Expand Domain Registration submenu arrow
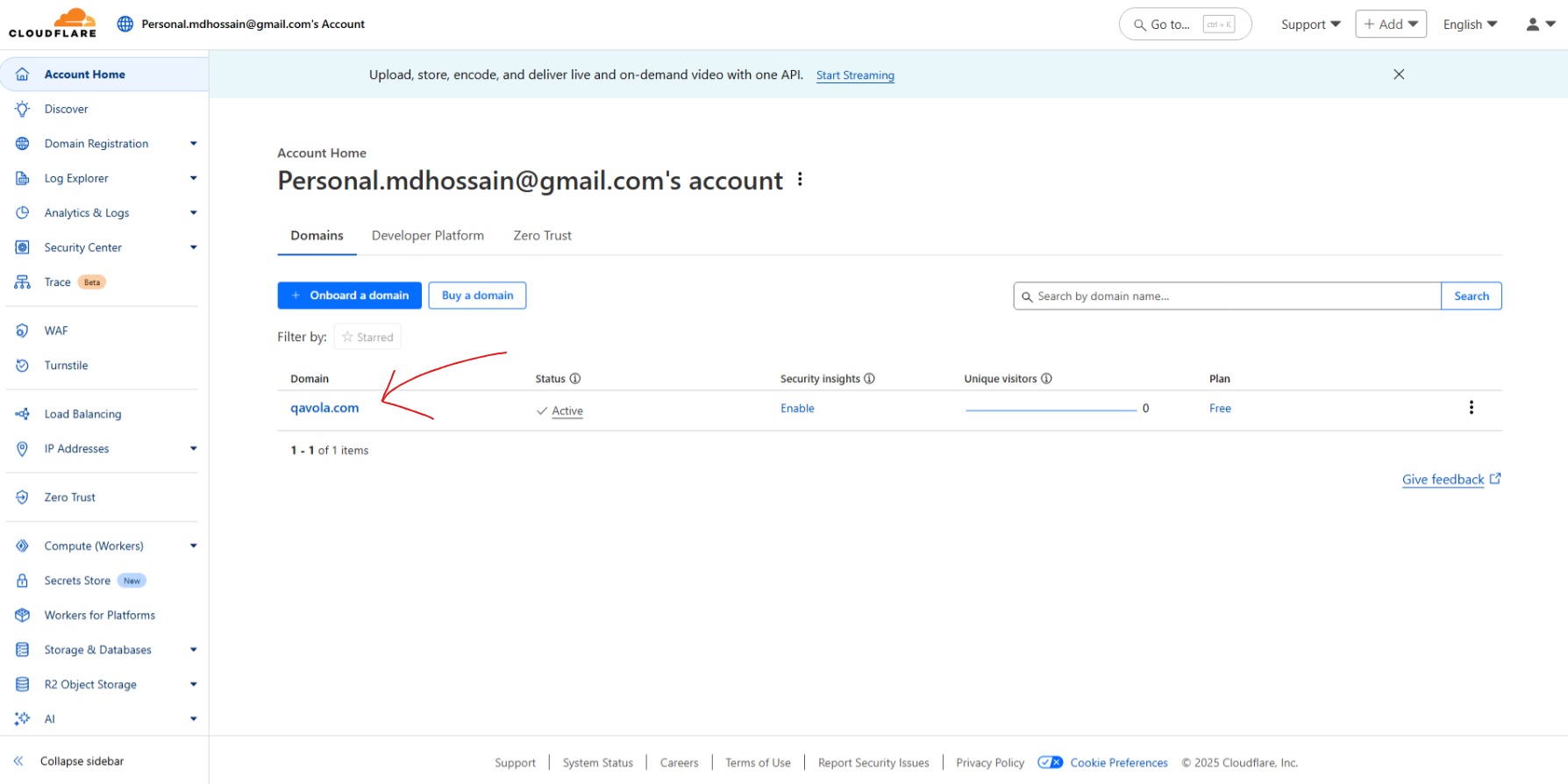 pos(194,144)
